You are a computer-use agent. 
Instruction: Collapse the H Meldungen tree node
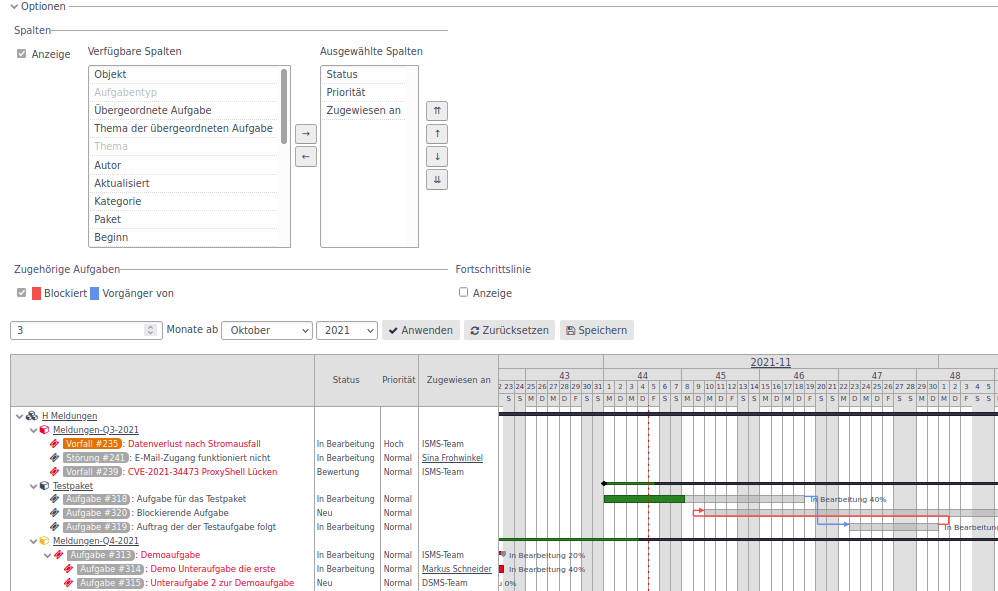pyautogui.click(x=20, y=416)
